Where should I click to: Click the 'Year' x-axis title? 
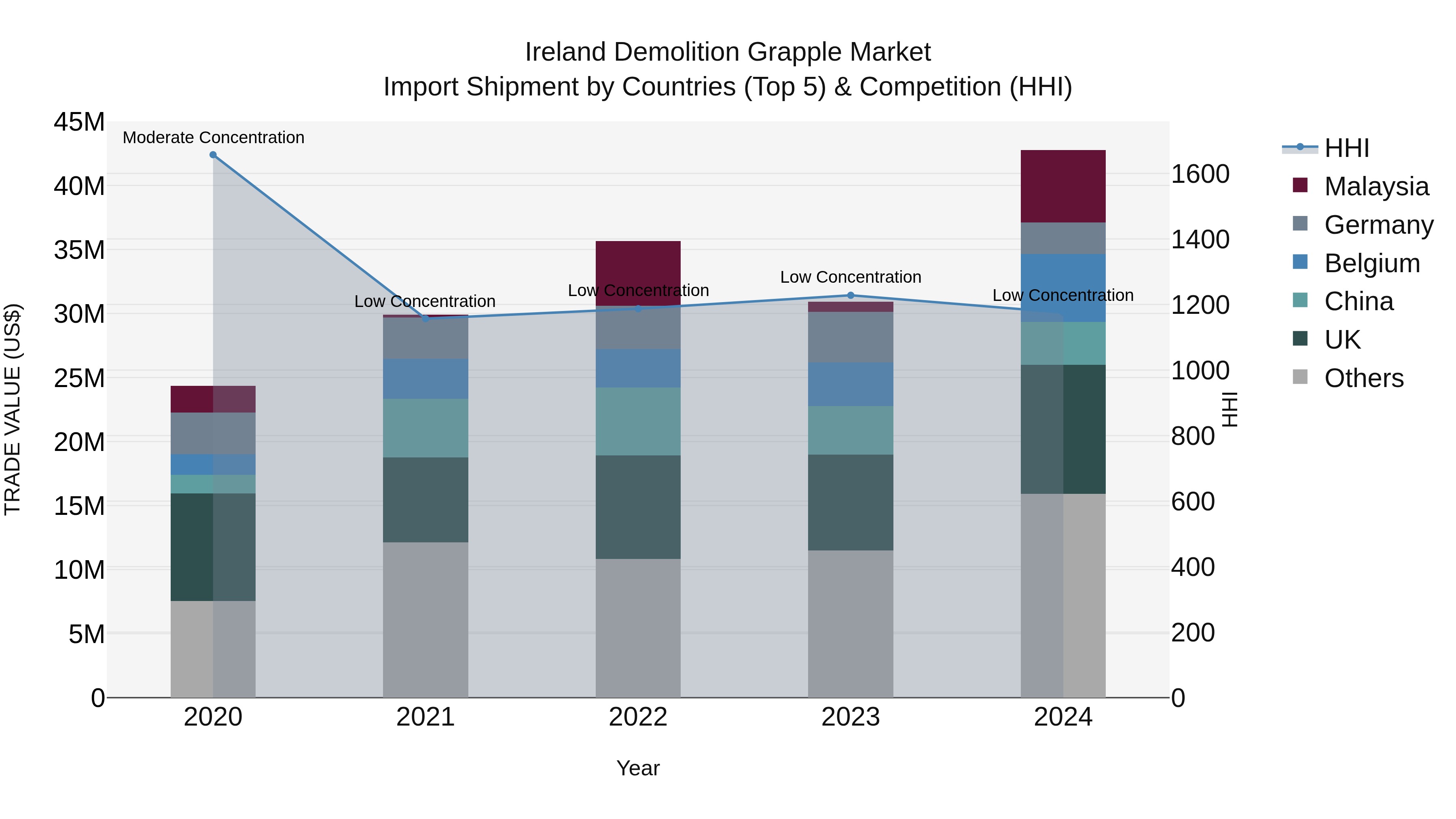coord(638,769)
